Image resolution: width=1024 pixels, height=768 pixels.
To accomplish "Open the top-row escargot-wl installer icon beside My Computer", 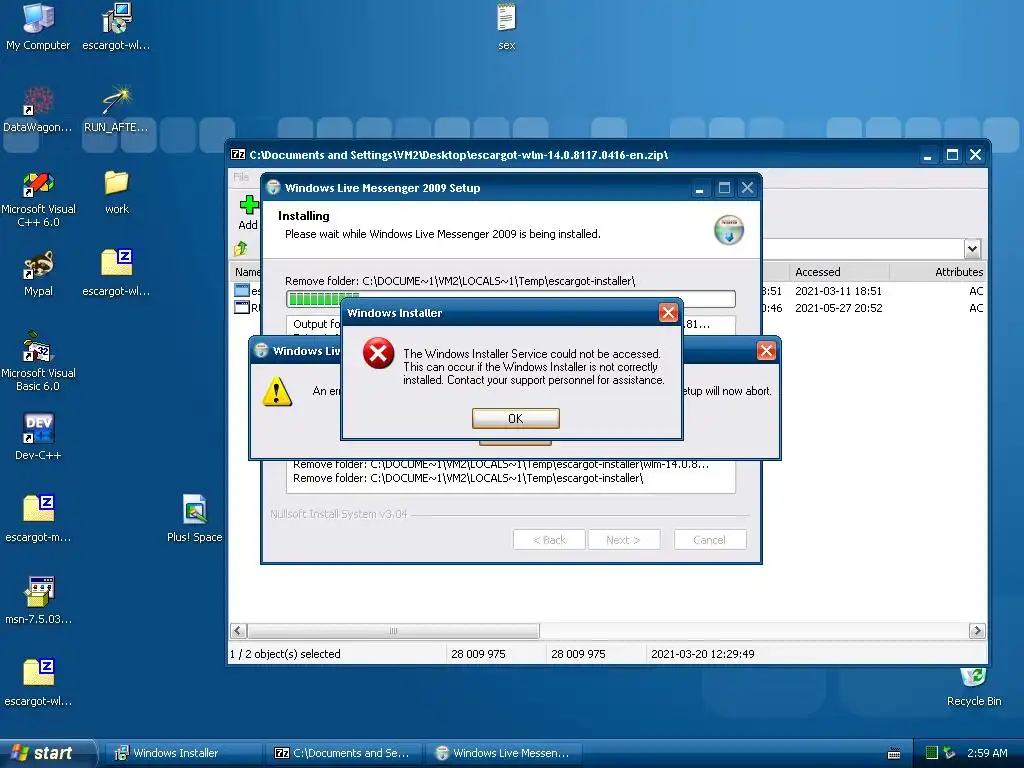I will [x=116, y=26].
